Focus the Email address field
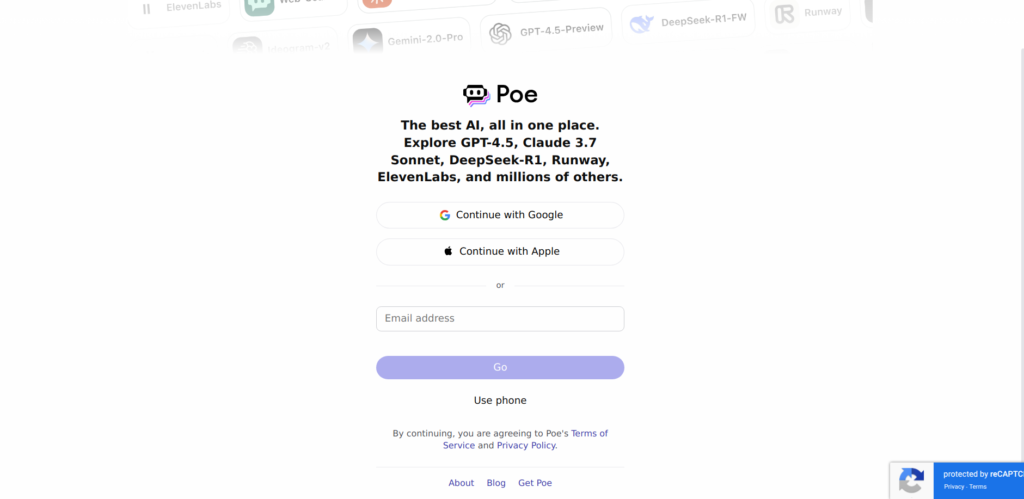 pyautogui.click(x=500, y=319)
